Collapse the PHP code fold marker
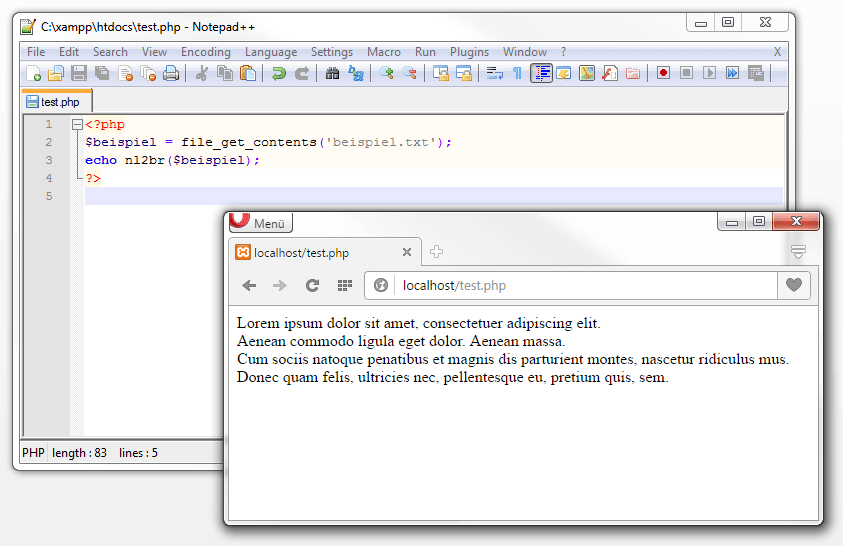Screen dimensions: 843x546 pyautogui.click(x=77, y=125)
